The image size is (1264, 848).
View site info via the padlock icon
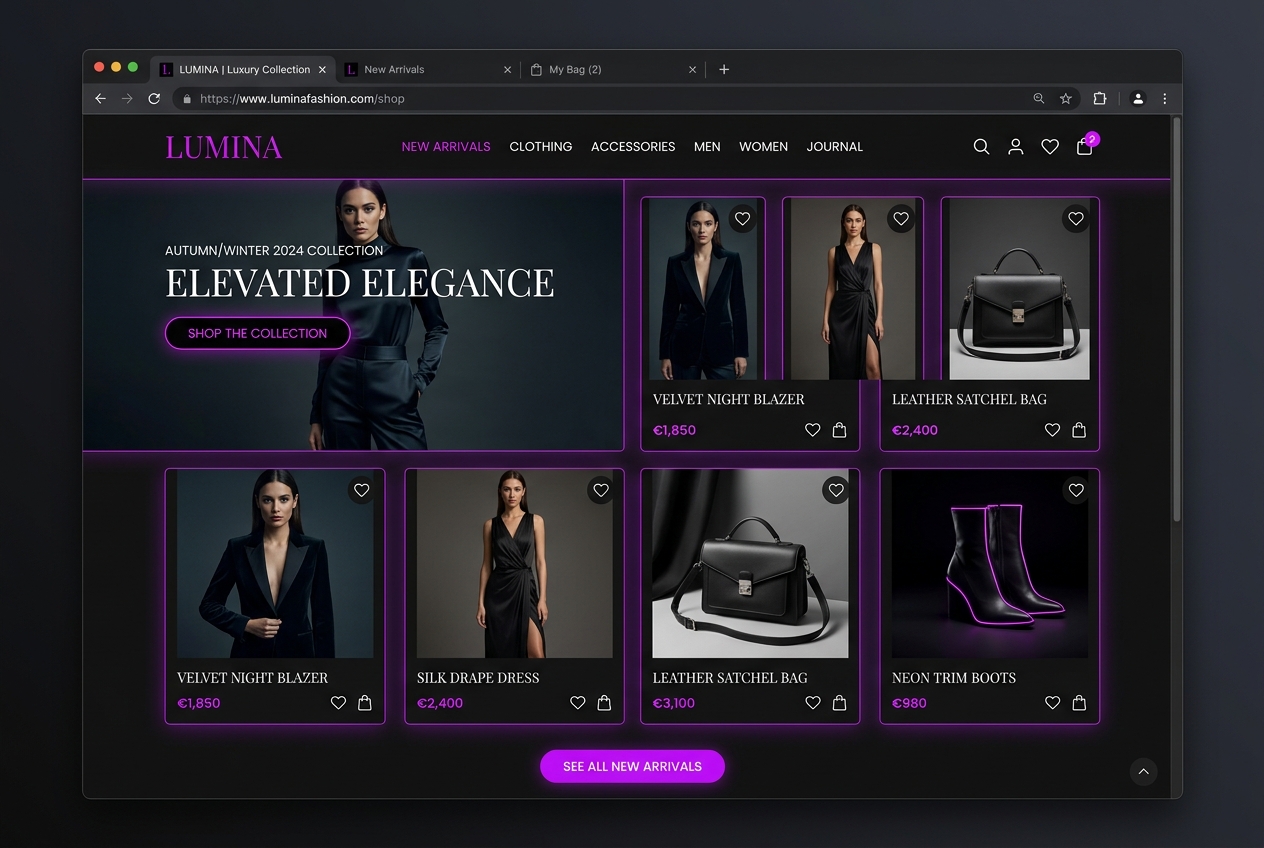(x=186, y=99)
